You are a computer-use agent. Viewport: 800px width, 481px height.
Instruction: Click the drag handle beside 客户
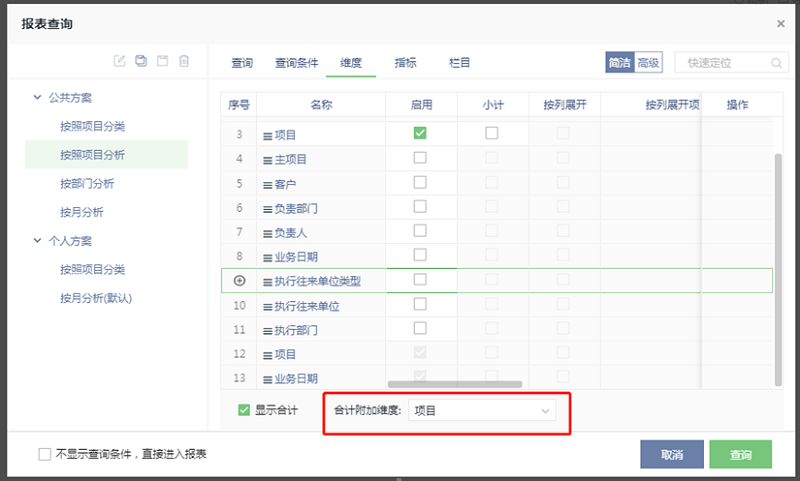[267, 185]
